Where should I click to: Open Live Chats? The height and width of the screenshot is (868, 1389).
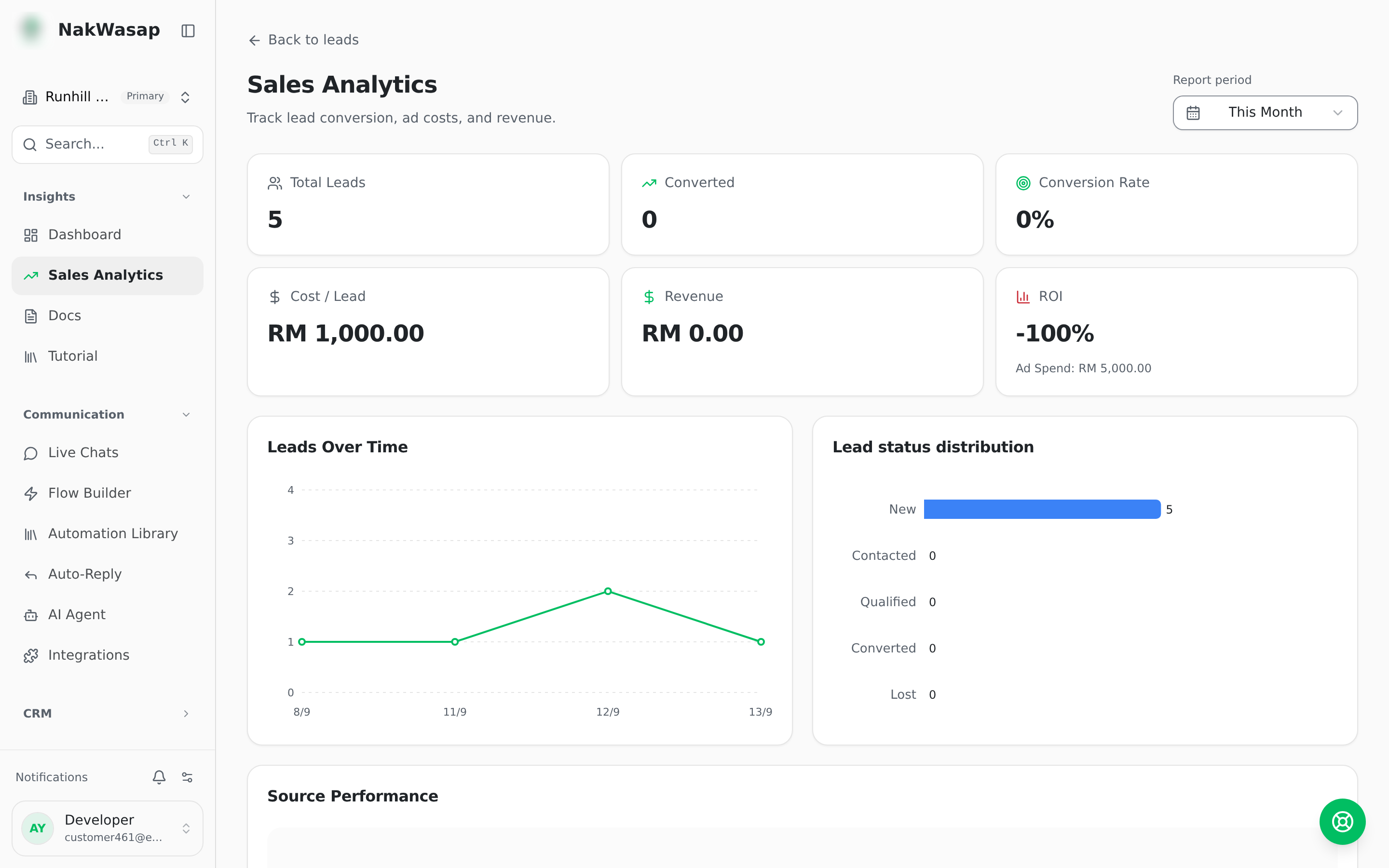click(108, 453)
